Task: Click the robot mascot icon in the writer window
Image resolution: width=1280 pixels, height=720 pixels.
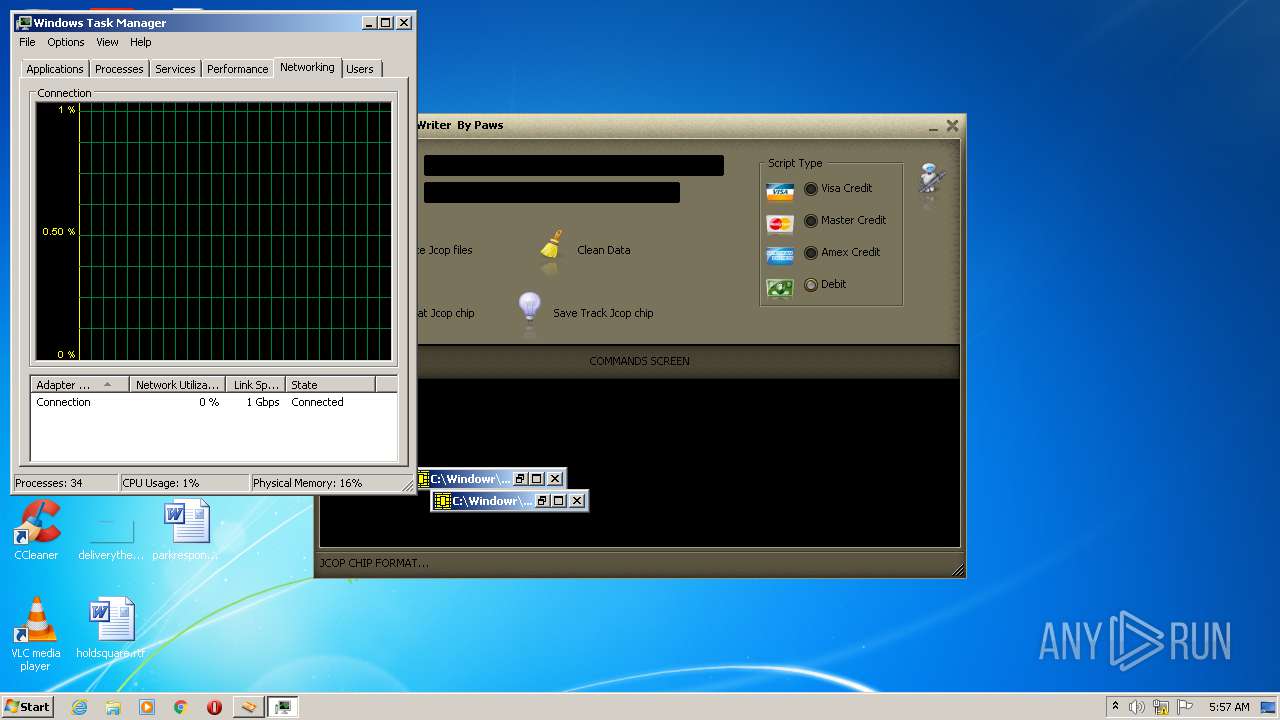Action: pos(932,181)
